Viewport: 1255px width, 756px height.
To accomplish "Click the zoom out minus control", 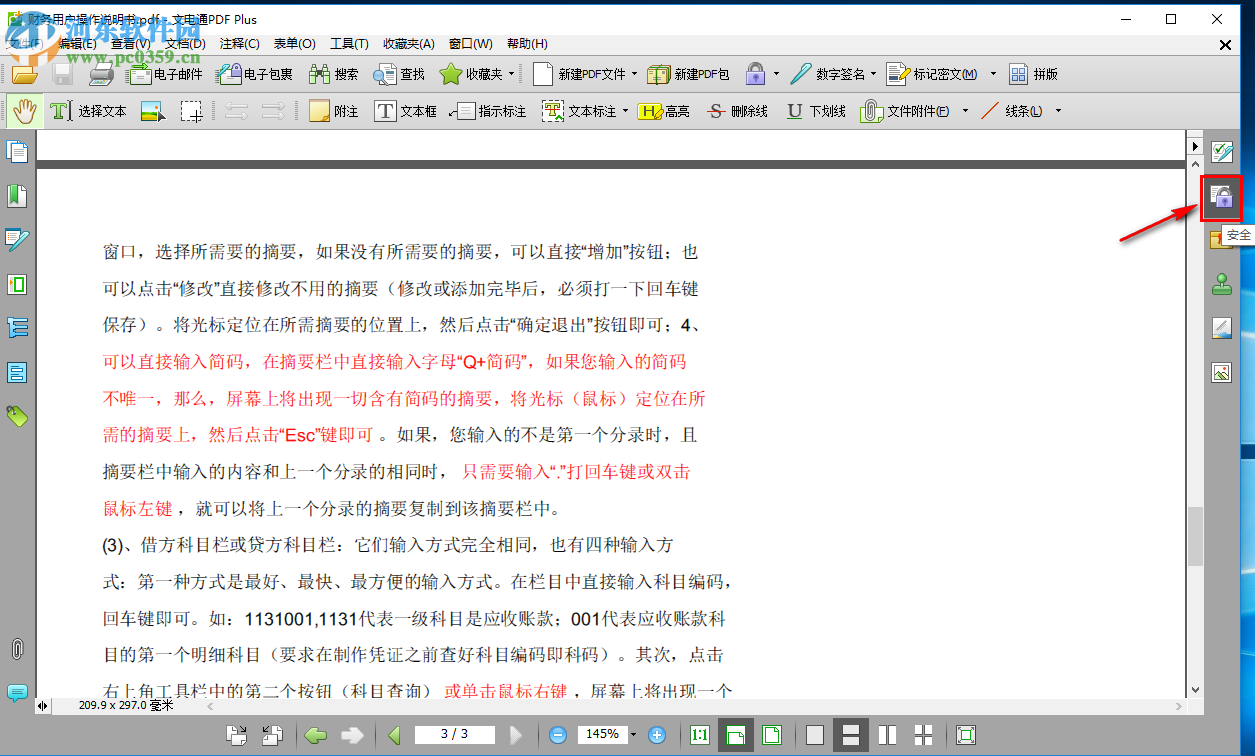I will pos(559,733).
